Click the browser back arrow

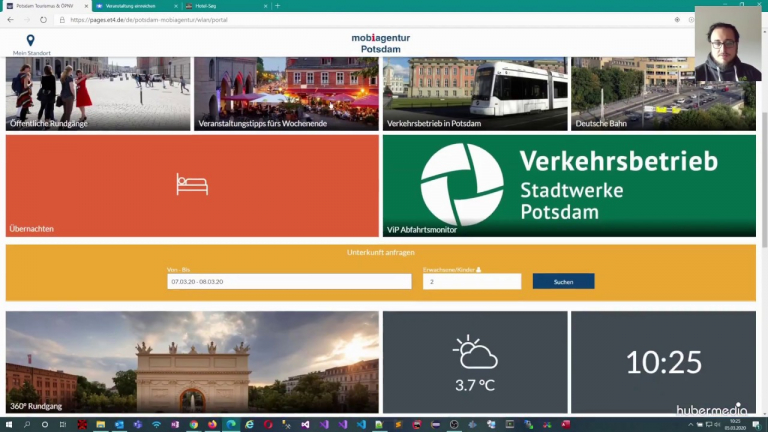[x=10, y=20]
